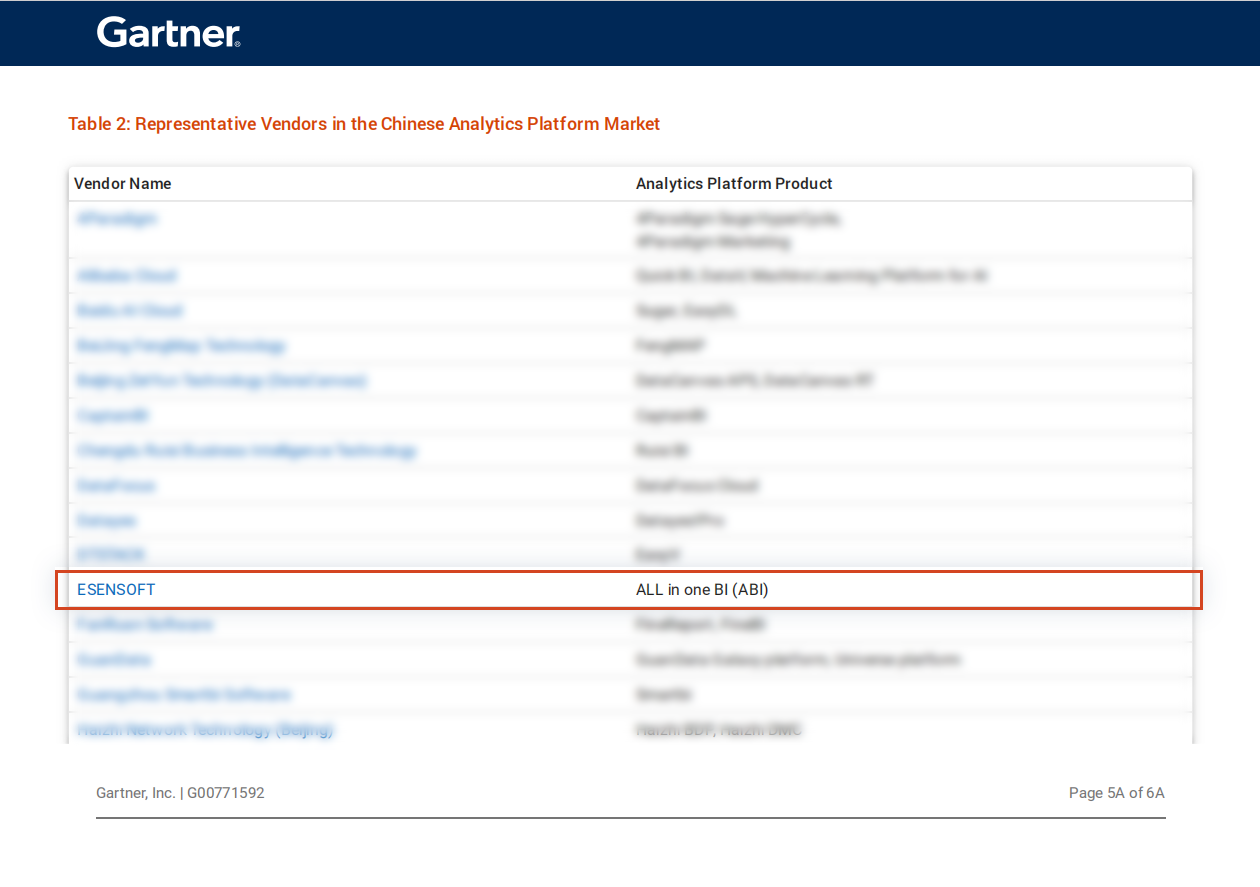Open the FanRuan Software vendor link

145,624
